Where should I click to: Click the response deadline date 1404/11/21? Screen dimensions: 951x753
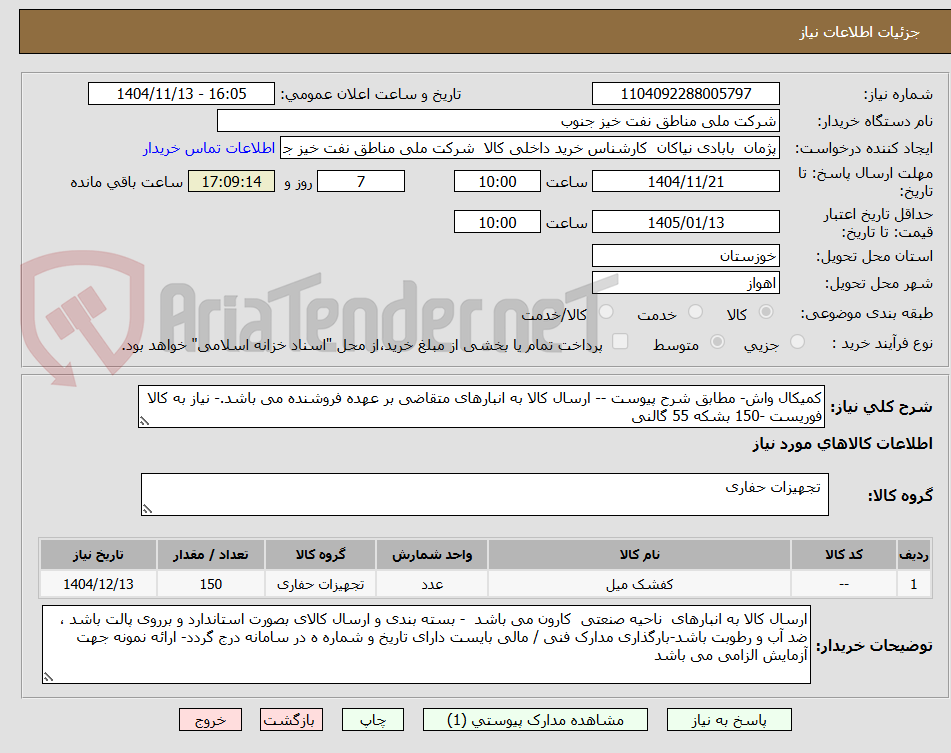point(685,181)
